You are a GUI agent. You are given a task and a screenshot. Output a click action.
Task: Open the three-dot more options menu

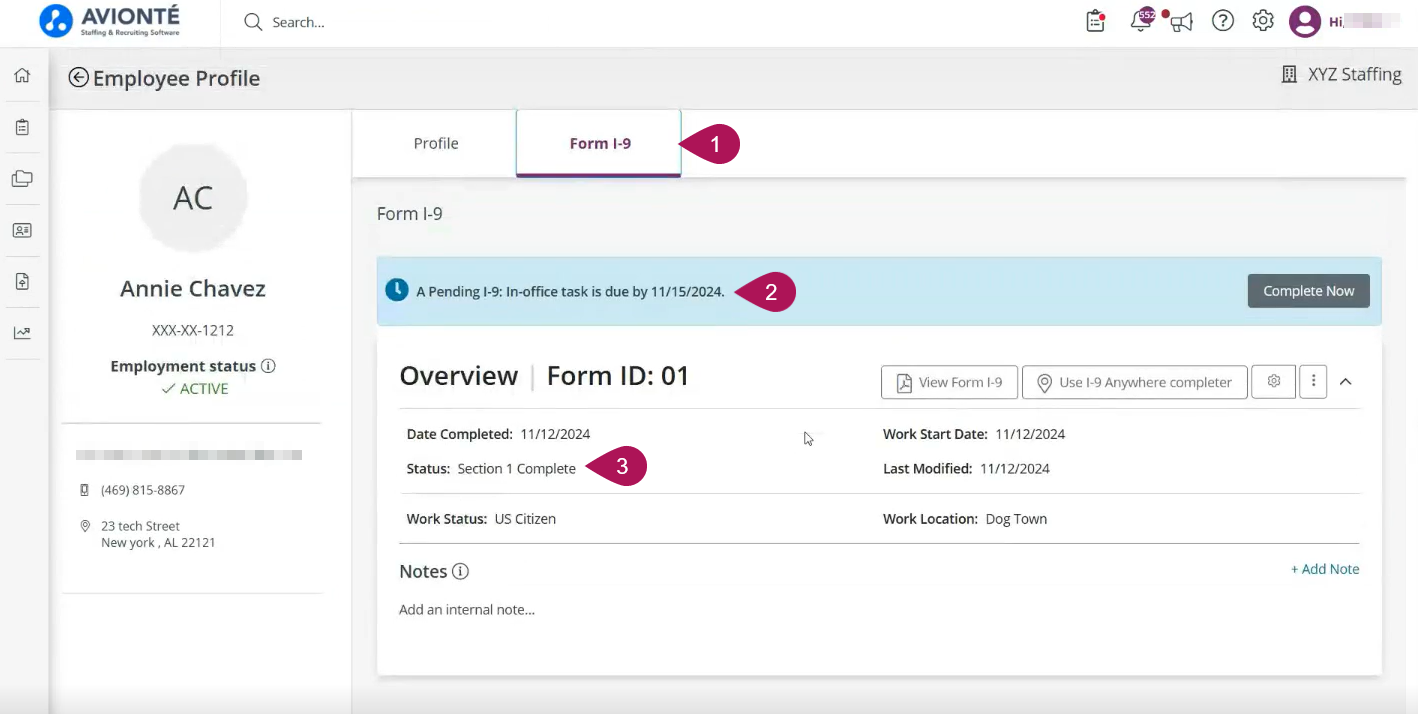1313,382
